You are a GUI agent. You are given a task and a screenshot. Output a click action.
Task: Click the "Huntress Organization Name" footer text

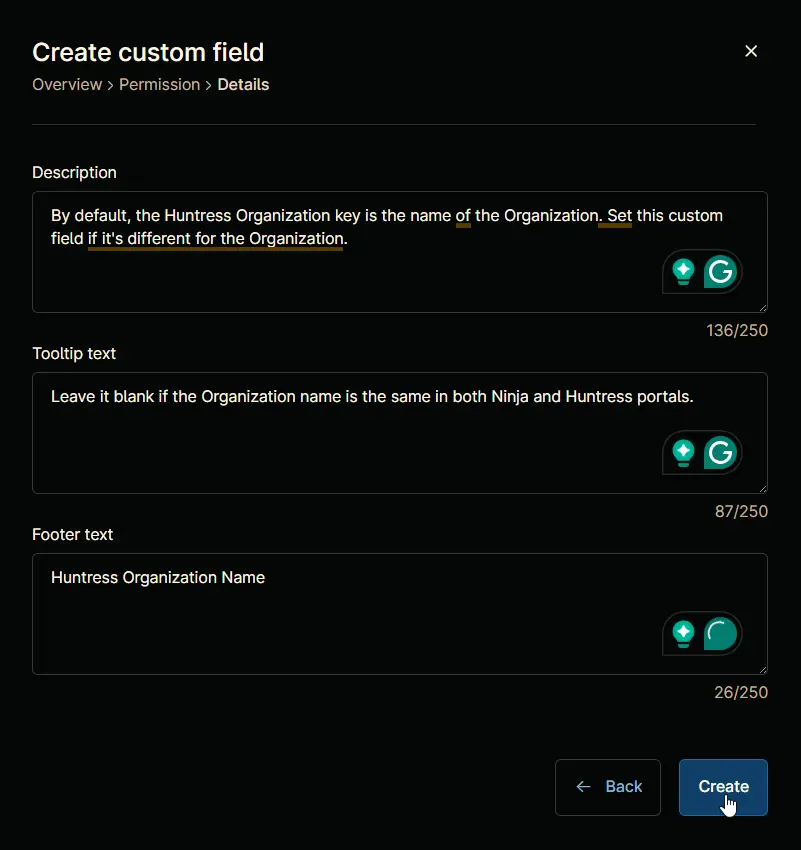(x=158, y=578)
